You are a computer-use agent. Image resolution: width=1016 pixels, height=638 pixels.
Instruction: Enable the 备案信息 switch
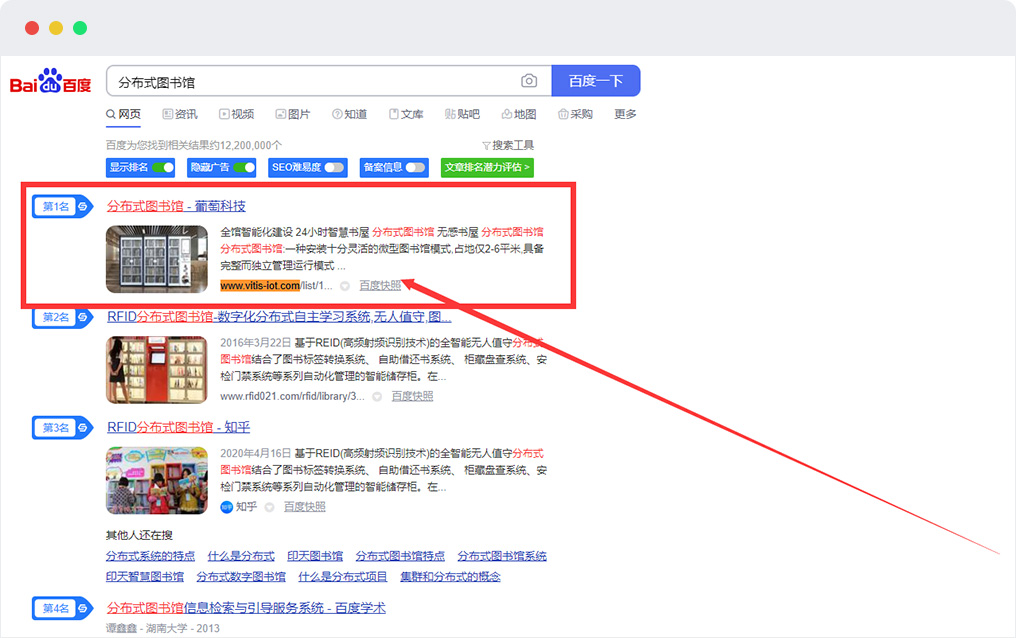415,168
